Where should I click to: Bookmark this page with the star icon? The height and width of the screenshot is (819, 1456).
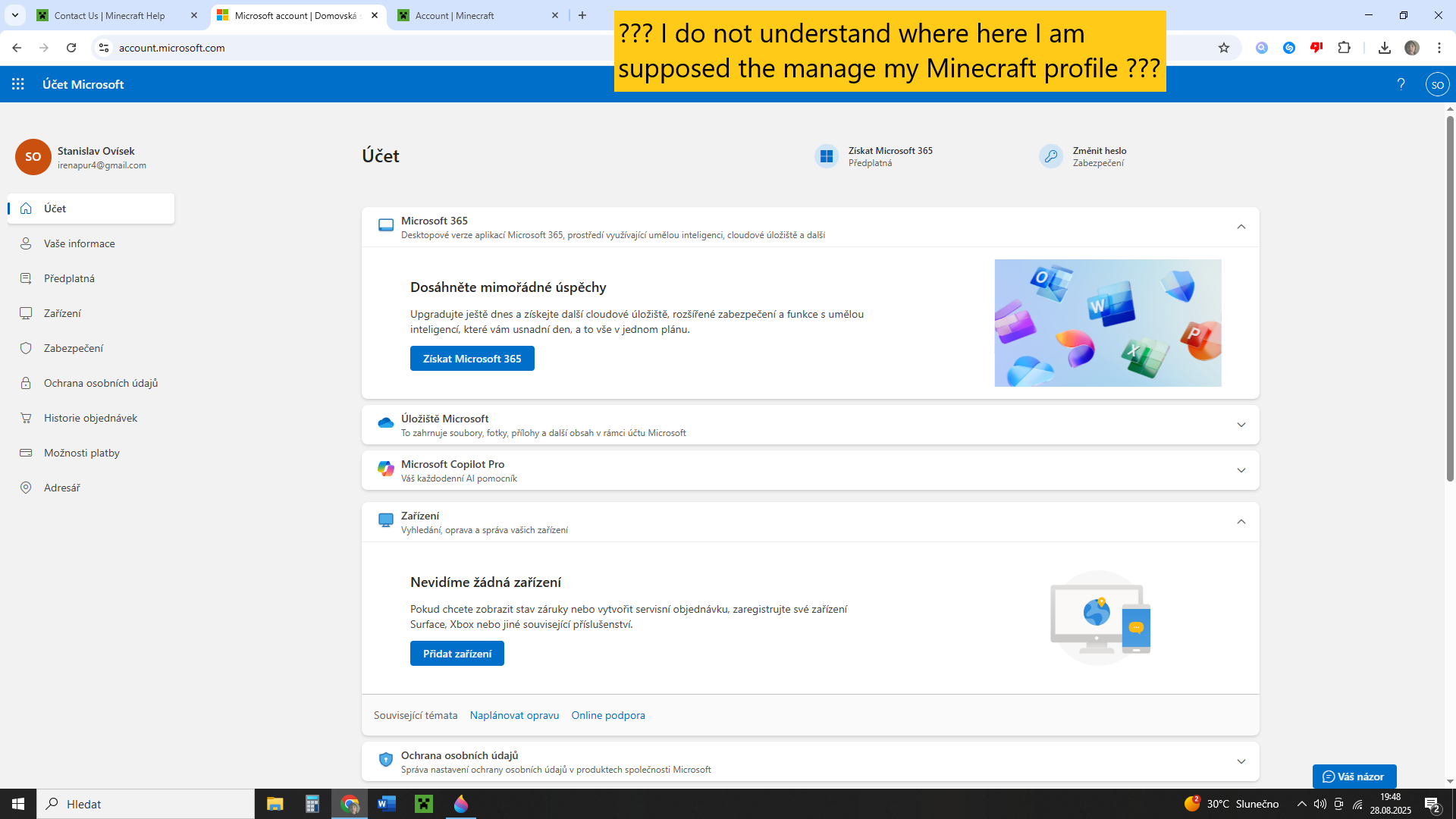tap(1223, 48)
